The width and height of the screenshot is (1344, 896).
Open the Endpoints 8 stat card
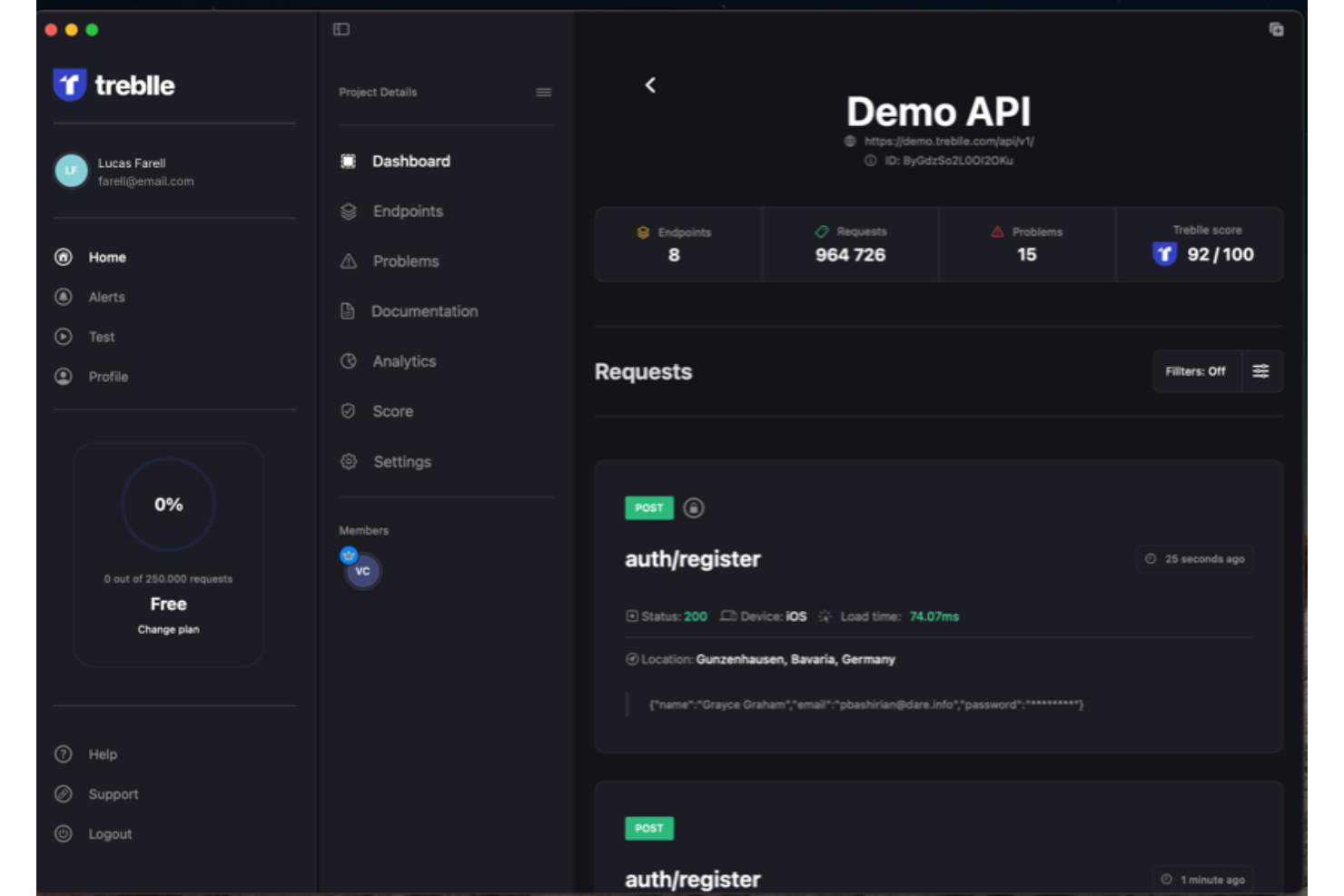tap(678, 244)
